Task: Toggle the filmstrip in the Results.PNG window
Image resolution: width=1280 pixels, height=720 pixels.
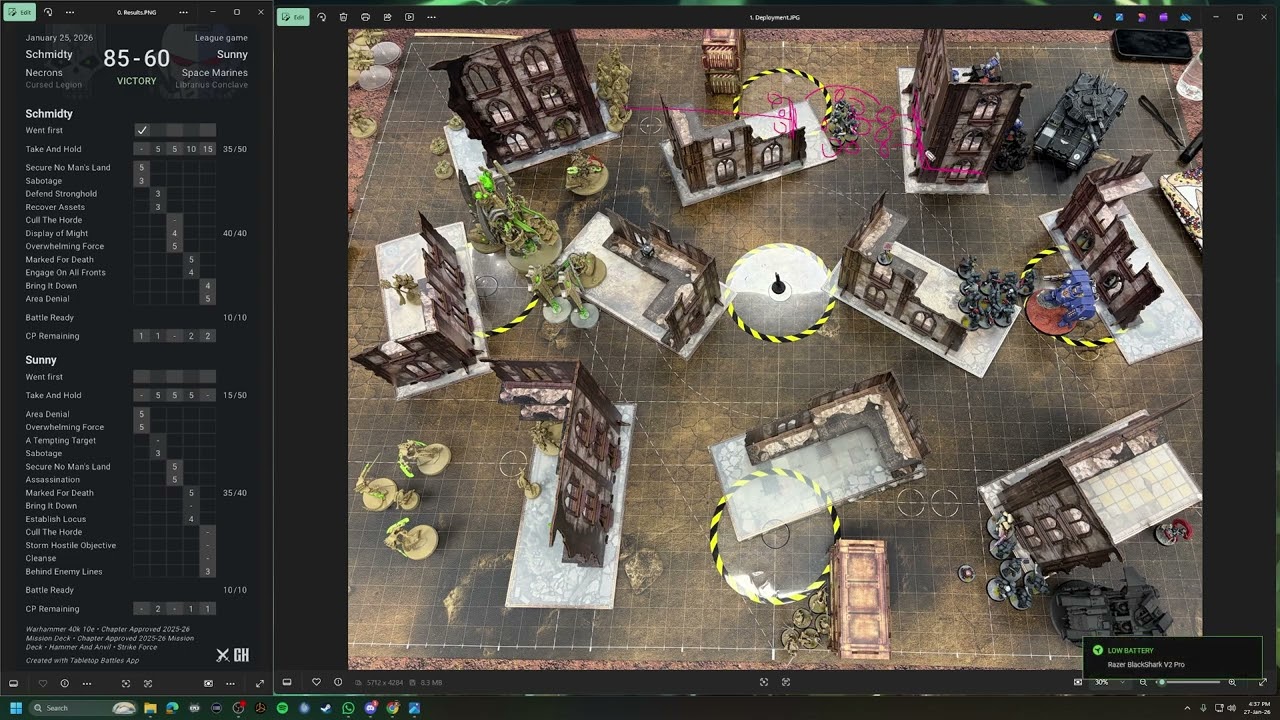Action: [x=14, y=683]
